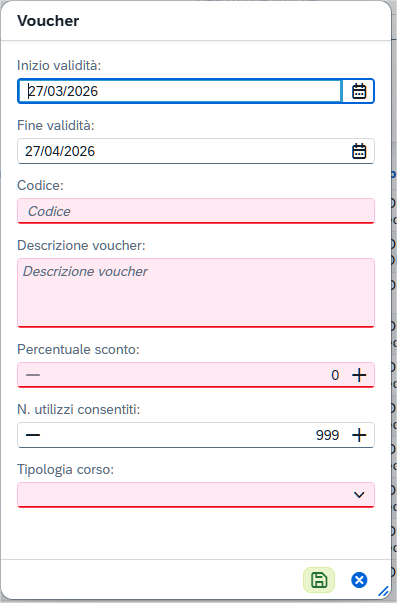Focus the Fine validità date field
This screenshot has width=397, height=603.
pos(181,151)
